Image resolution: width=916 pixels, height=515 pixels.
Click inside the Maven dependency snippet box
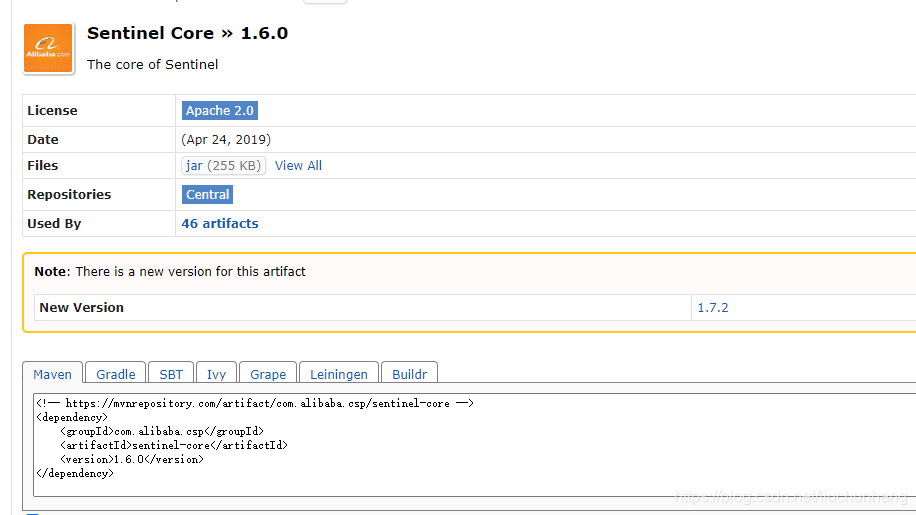point(474,445)
